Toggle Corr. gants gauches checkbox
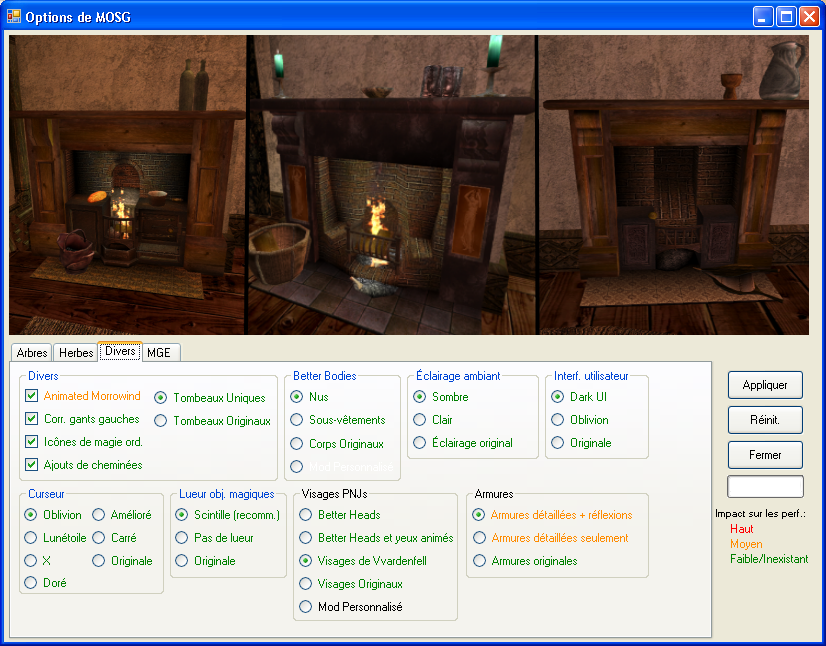This screenshot has height=646, width=826. point(32,418)
